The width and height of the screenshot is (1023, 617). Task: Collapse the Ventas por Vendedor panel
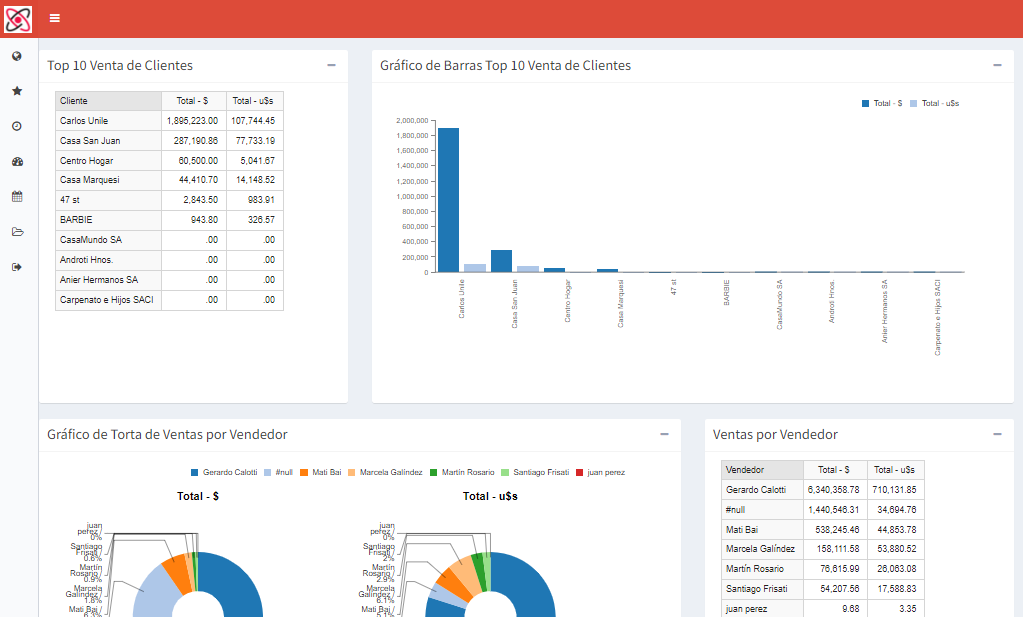pos(997,434)
